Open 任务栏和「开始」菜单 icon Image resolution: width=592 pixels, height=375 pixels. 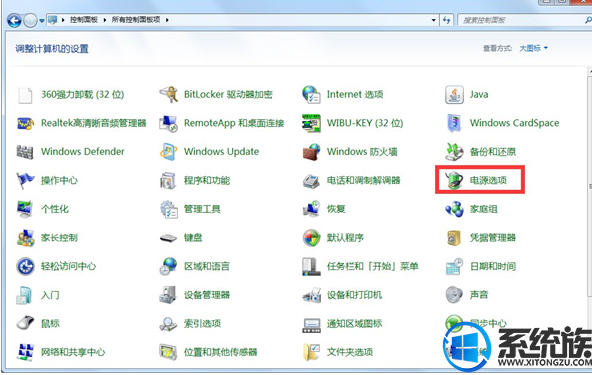coord(311,266)
